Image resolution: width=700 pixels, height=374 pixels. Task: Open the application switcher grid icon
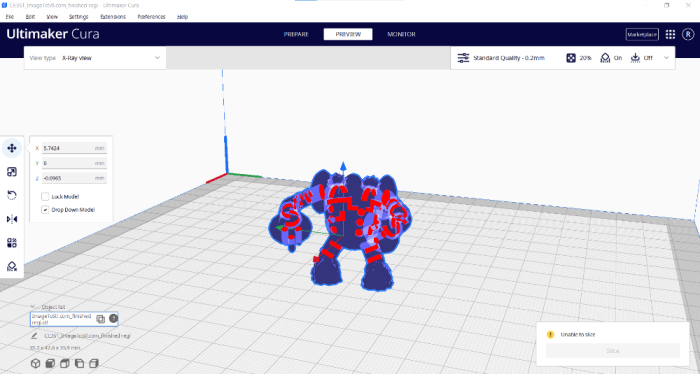click(x=670, y=34)
